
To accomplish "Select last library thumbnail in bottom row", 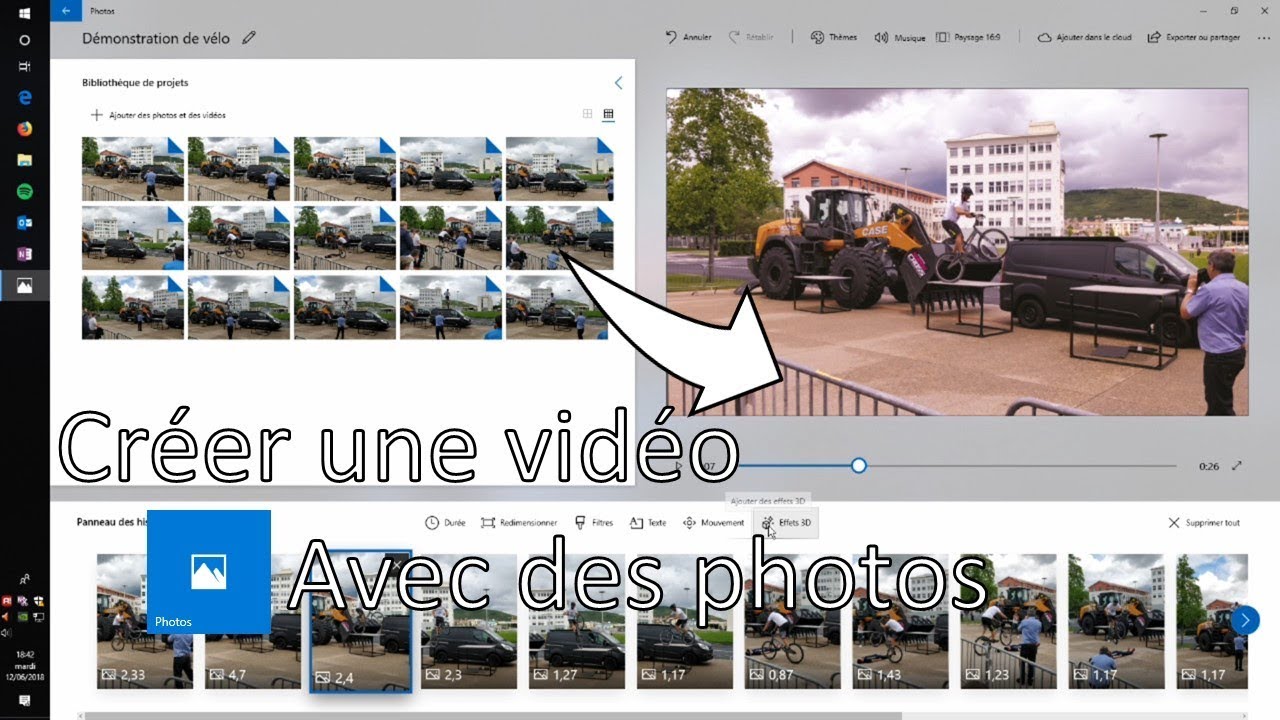I will click(559, 308).
